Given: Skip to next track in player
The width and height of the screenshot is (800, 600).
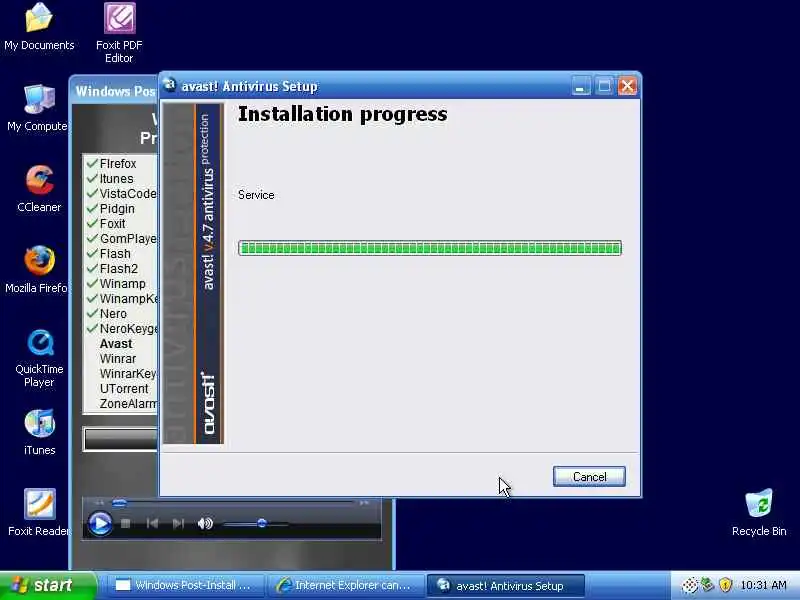Looking at the screenshot, I should pyautogui.click(x=178, y=523).
